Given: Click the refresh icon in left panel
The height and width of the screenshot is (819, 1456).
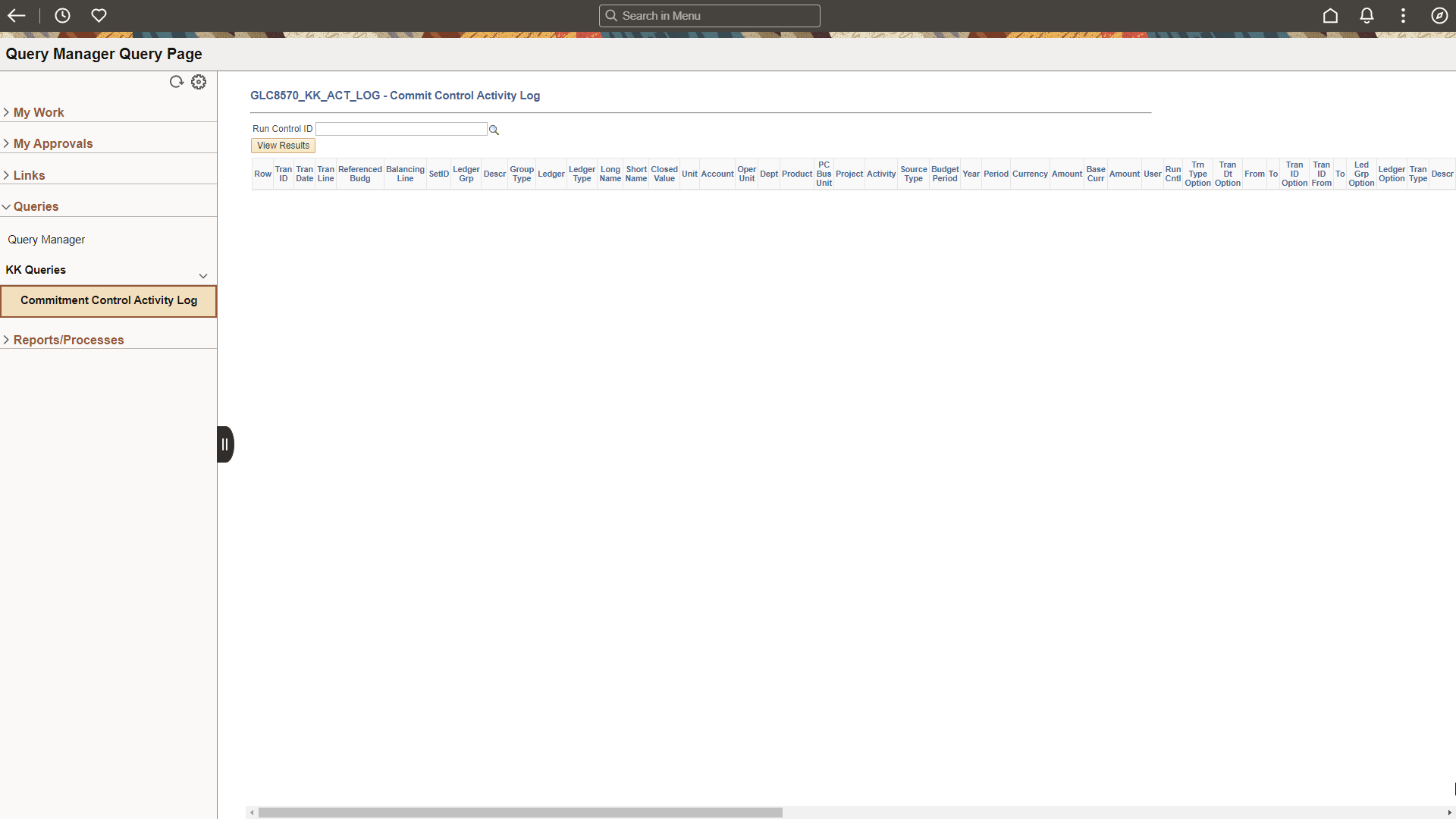Looking at the screenshot, I should point(176,81).
